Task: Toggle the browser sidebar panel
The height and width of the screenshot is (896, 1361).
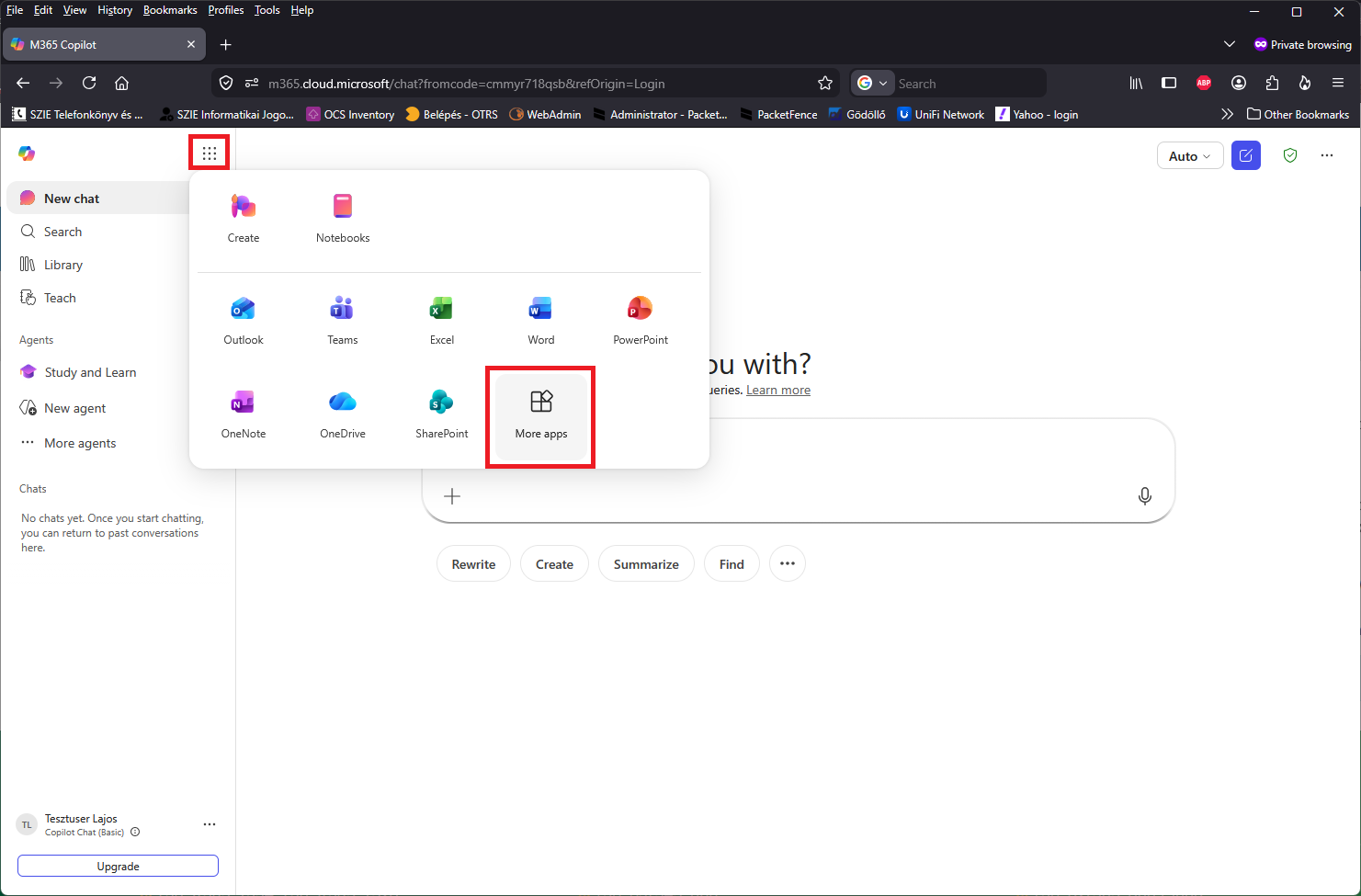Action: (x=1169, y=83)
